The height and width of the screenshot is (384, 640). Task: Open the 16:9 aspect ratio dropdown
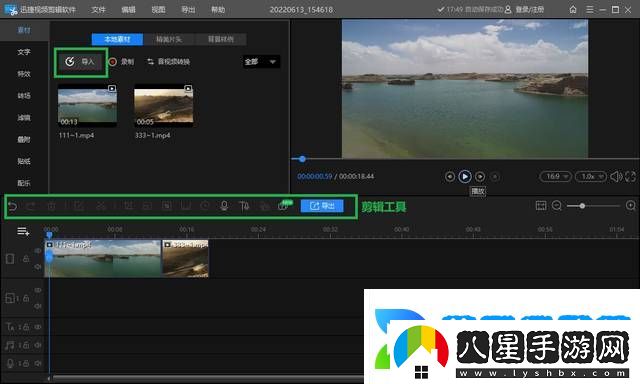click(556, 176)
